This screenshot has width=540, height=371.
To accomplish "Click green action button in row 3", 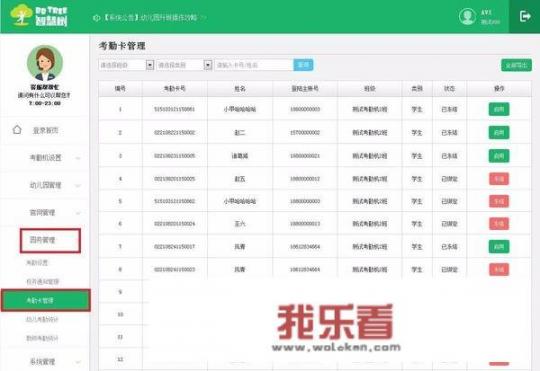I will pos(499,156).
